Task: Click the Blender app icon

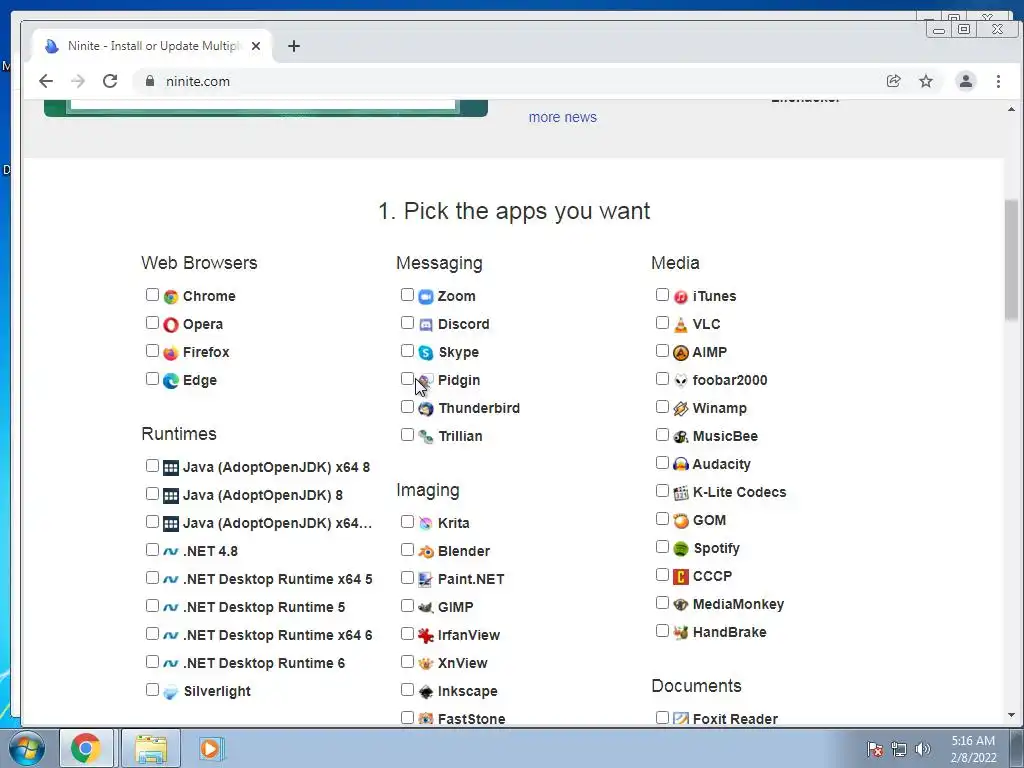Action: click(426, 552)
